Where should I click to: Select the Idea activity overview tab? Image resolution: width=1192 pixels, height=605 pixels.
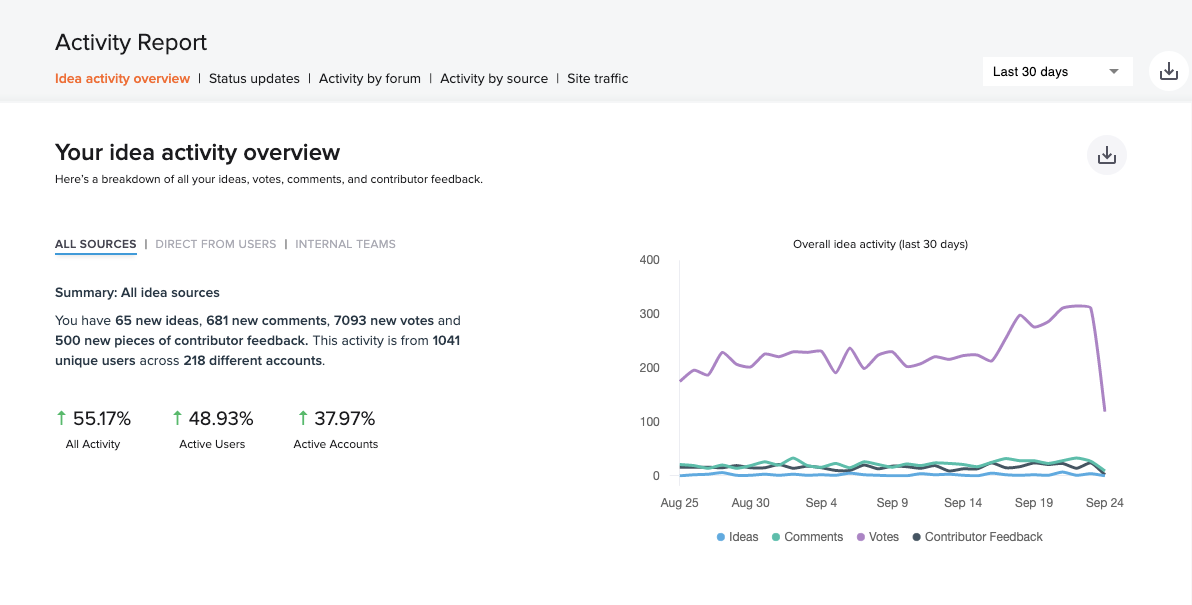(x=122, y=79)
